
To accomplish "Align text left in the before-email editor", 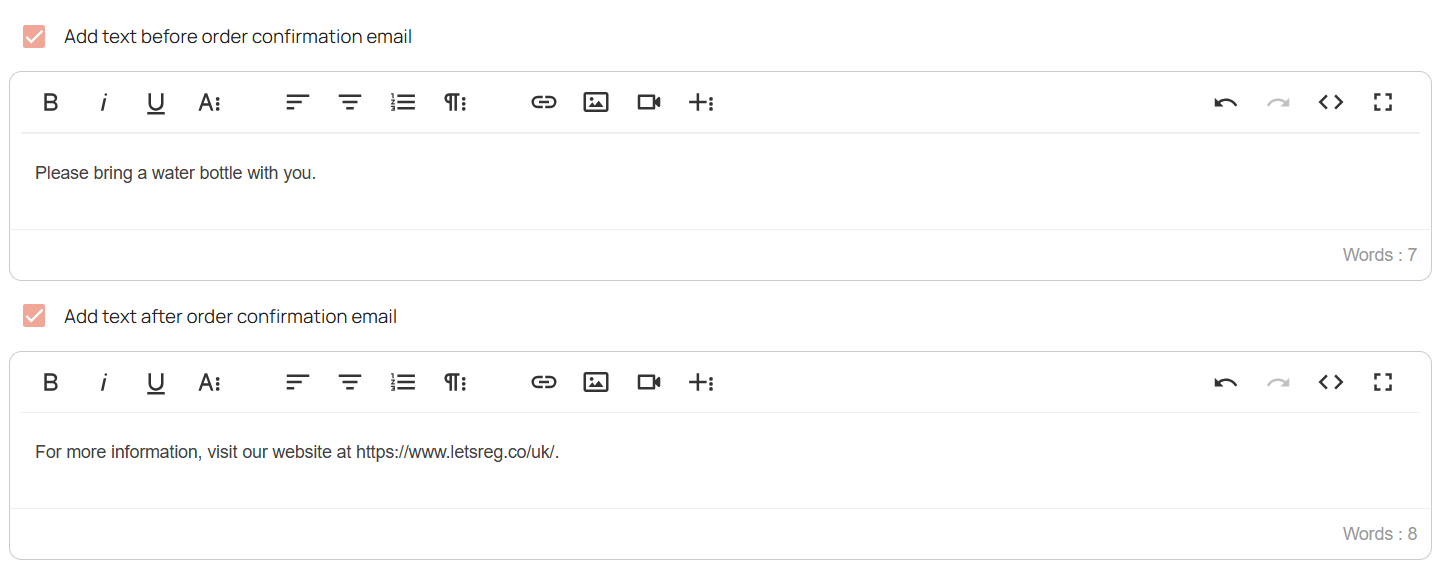I will click(x=298, y=102).
